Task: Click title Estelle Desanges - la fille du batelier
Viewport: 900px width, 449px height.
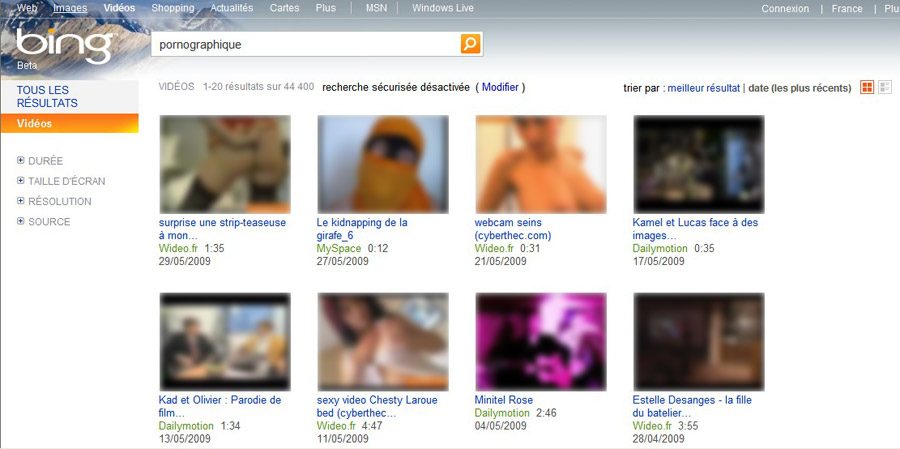Action: click(692, 406)
